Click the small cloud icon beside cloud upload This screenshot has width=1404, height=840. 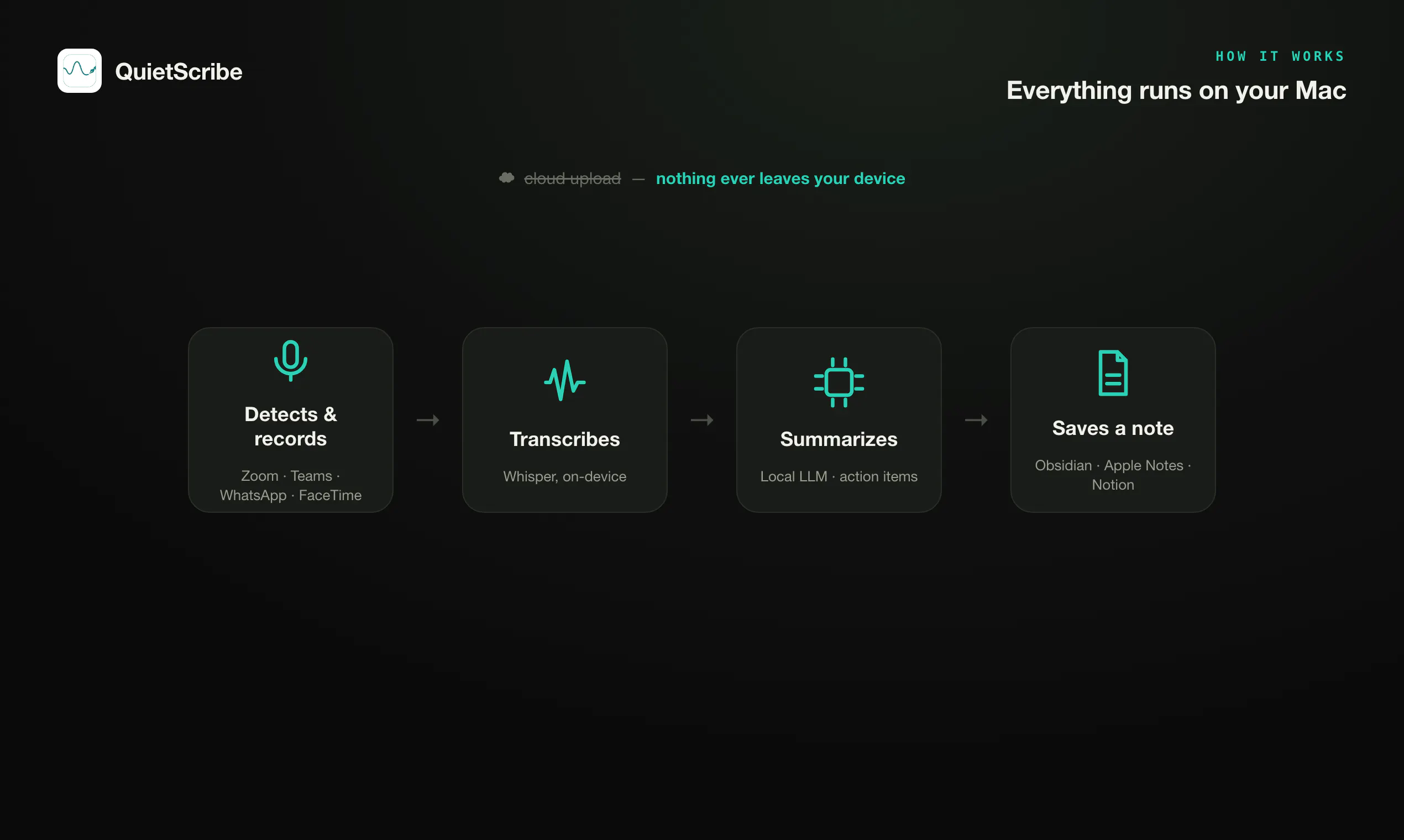tap(507, 178)
